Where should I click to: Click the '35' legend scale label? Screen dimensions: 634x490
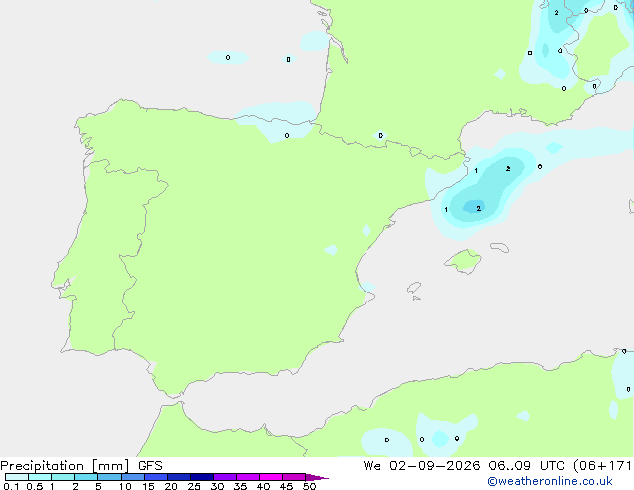[x=240, y=486]
